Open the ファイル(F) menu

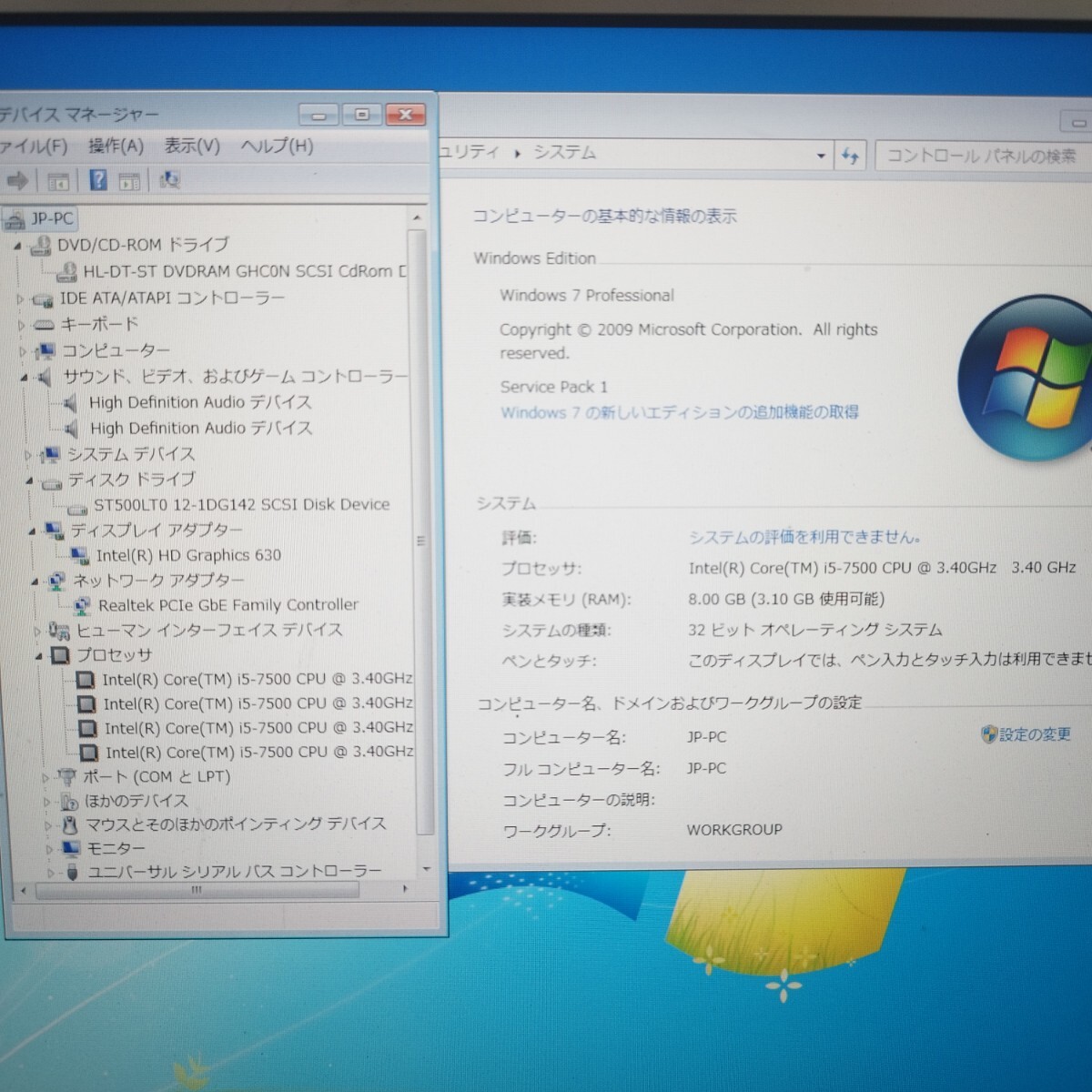coord(33,147)
